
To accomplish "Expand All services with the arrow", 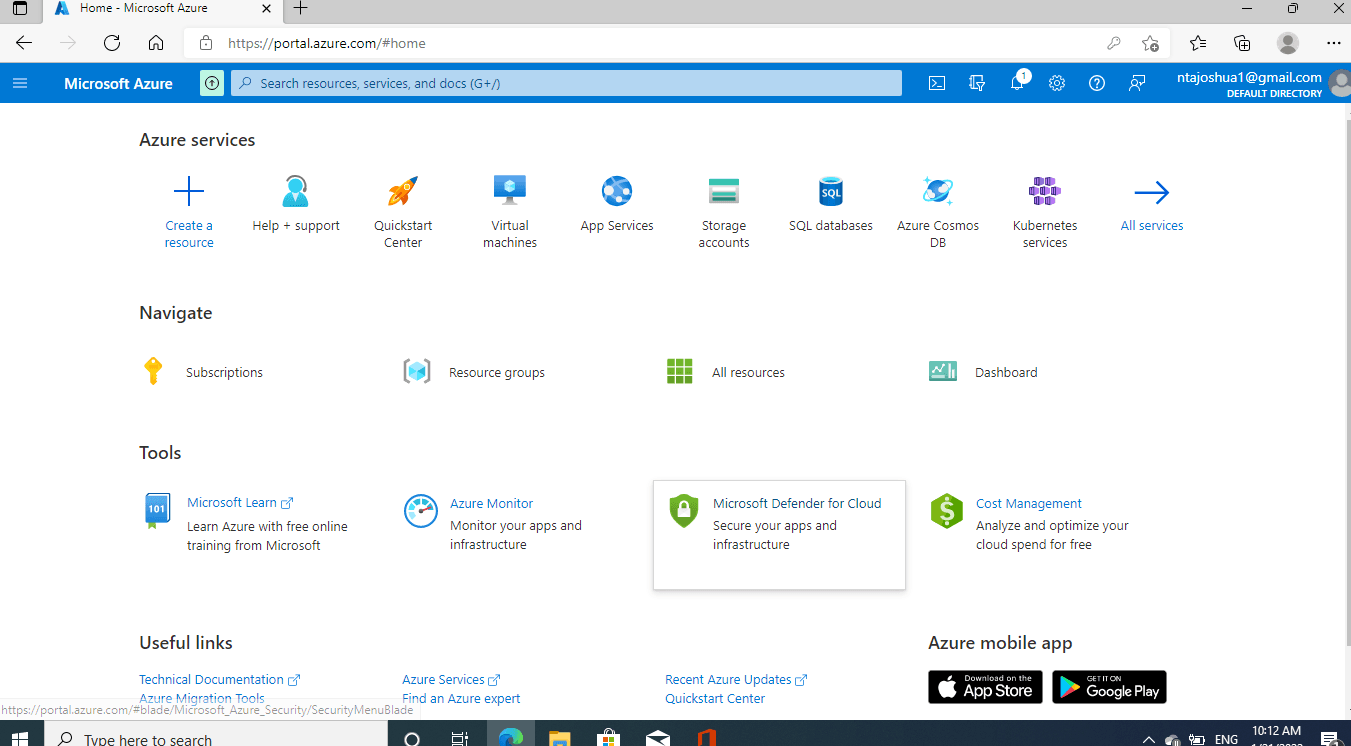I will click(1151, 193).
